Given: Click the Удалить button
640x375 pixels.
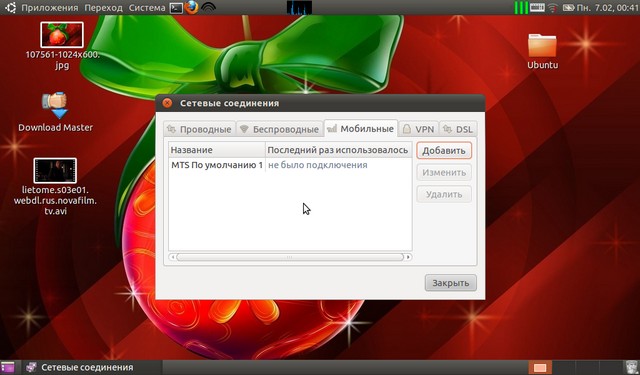Looking at the screenshot, I should (x=444, y=194).
